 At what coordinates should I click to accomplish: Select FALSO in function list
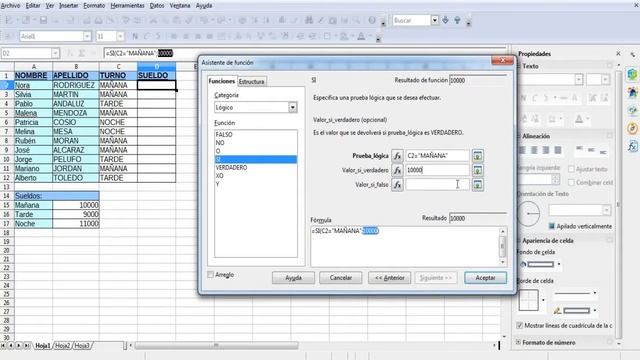pos(256,134)
